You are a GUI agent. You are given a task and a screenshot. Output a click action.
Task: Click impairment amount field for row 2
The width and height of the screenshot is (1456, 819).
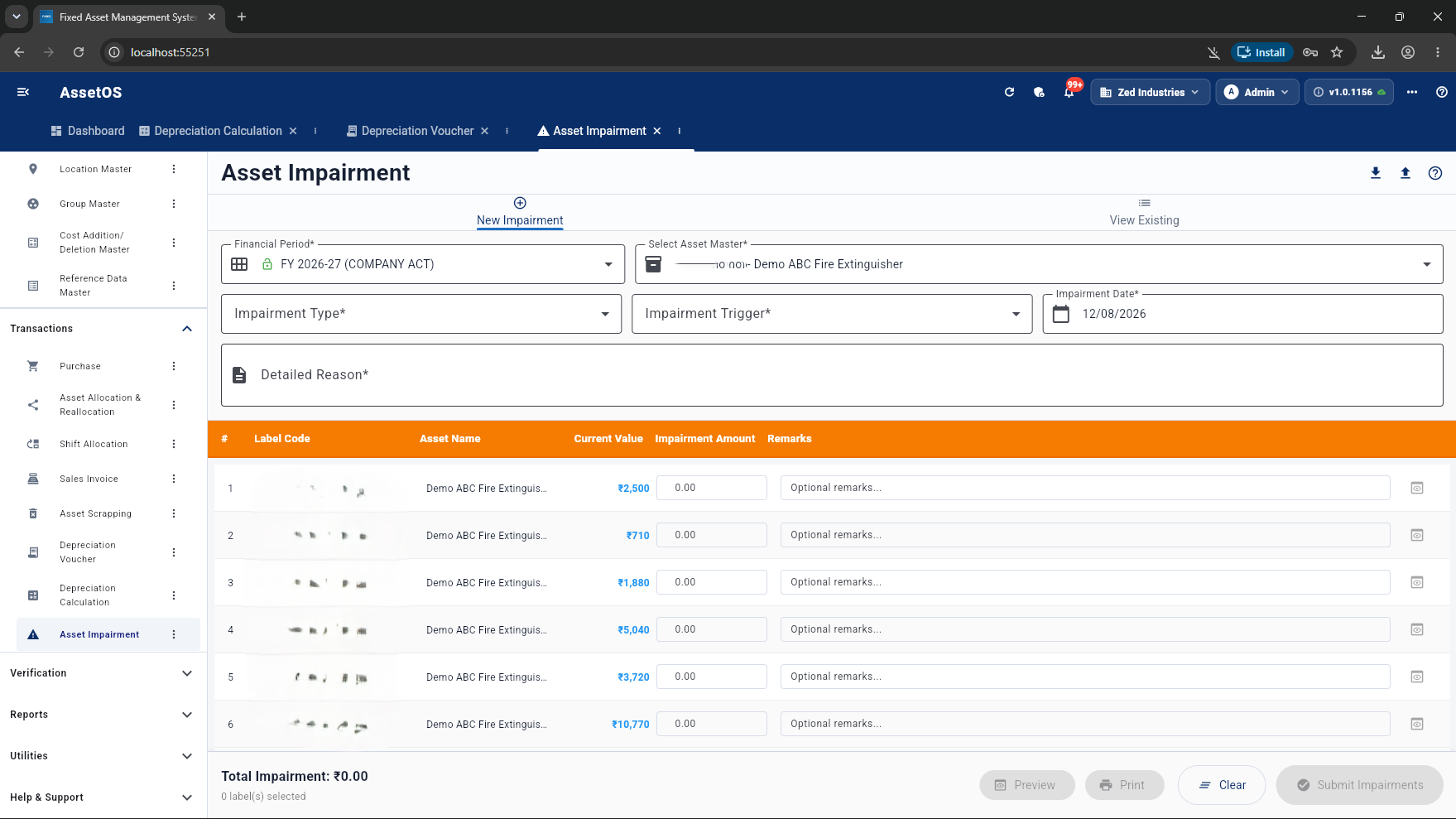point(712,535)
